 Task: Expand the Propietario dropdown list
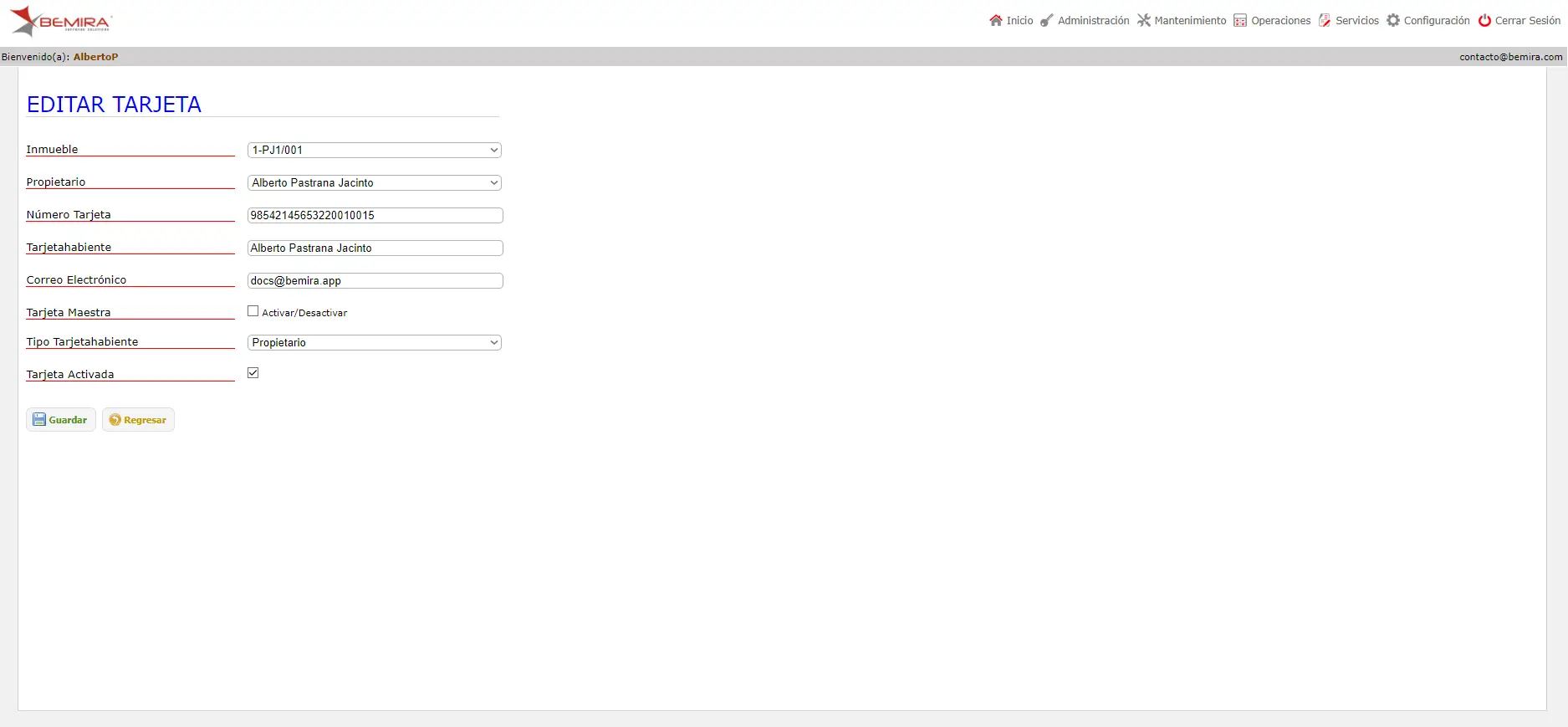[x=375, y=183]
